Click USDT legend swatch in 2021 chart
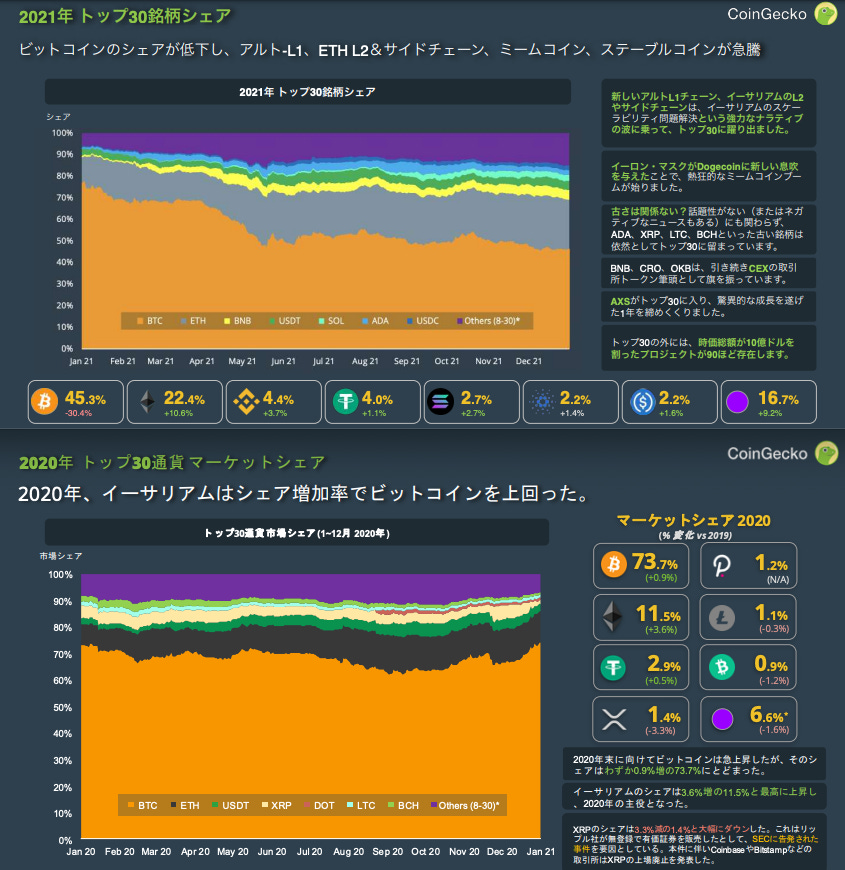The height and width of the screenshot is (870, 845). click(272, 321)
